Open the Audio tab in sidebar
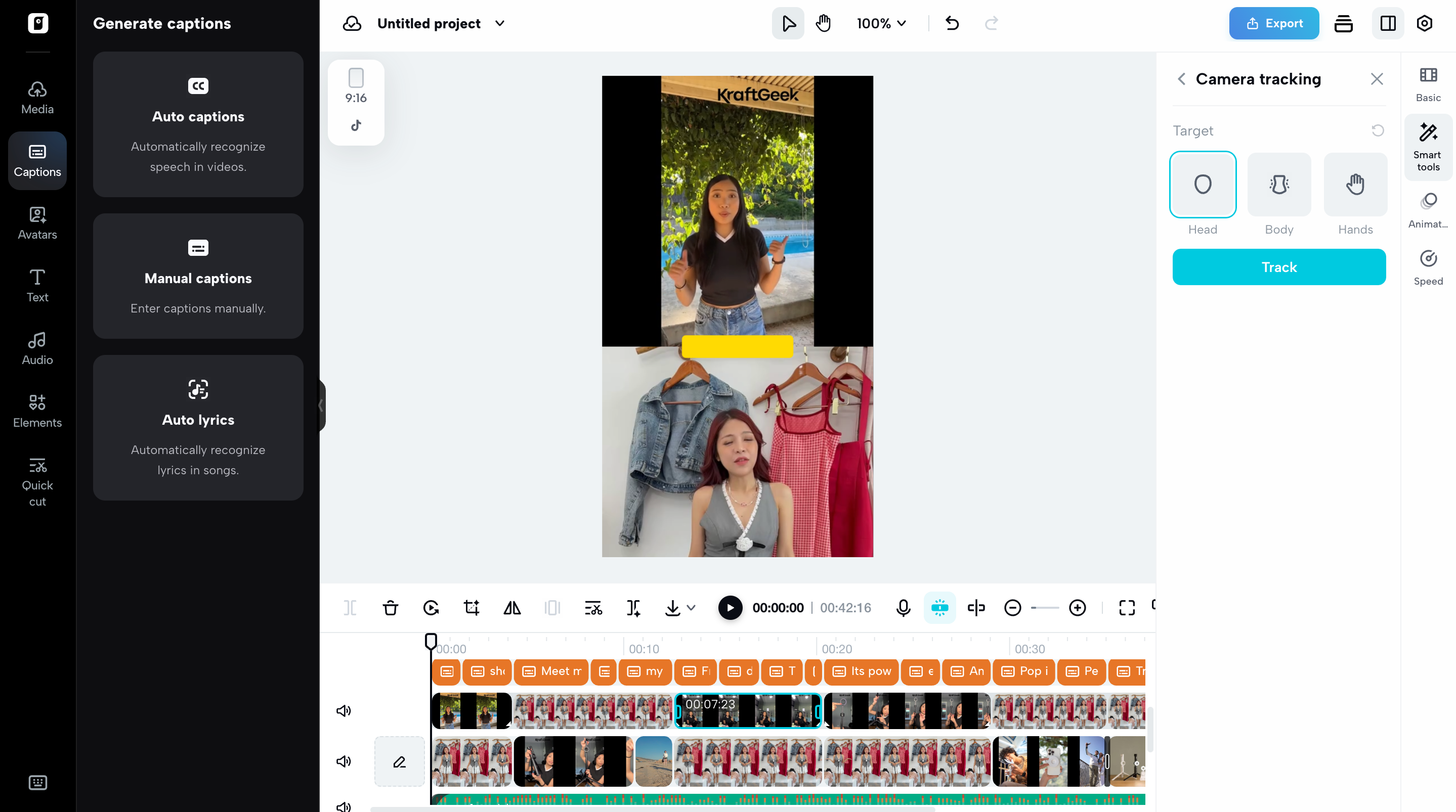1456x812 pixels. click(37, 348)
